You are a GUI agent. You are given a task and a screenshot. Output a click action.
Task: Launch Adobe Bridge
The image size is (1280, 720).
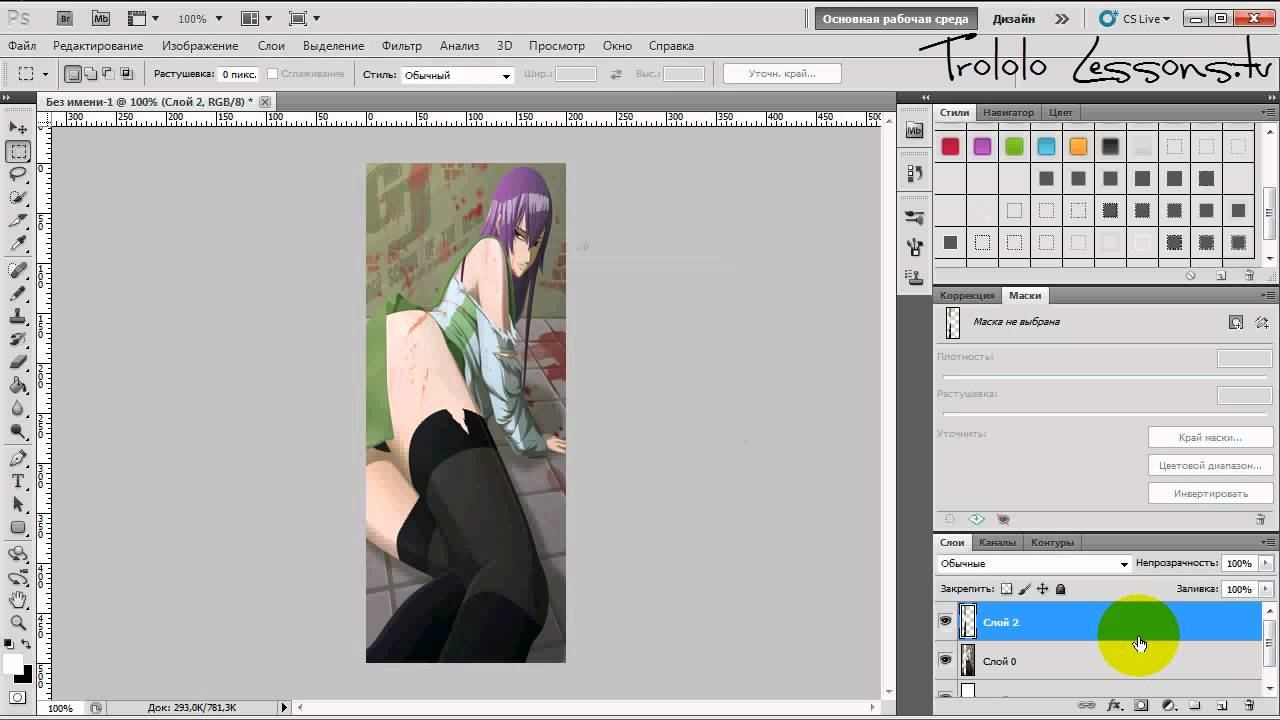coord(65,18)
